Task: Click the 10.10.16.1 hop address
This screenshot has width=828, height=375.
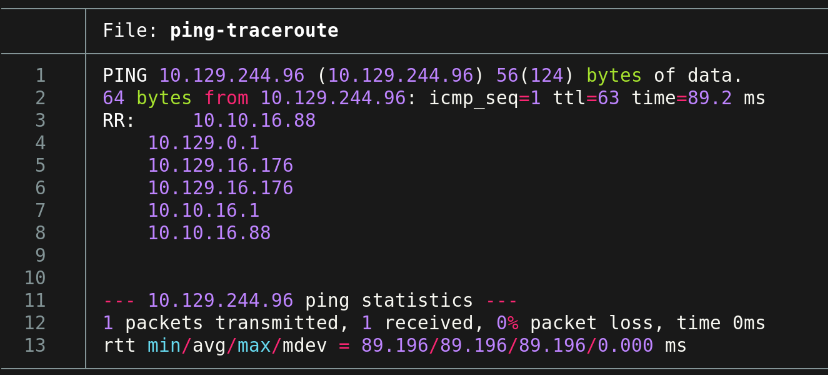Action: [x=204, y=211]
